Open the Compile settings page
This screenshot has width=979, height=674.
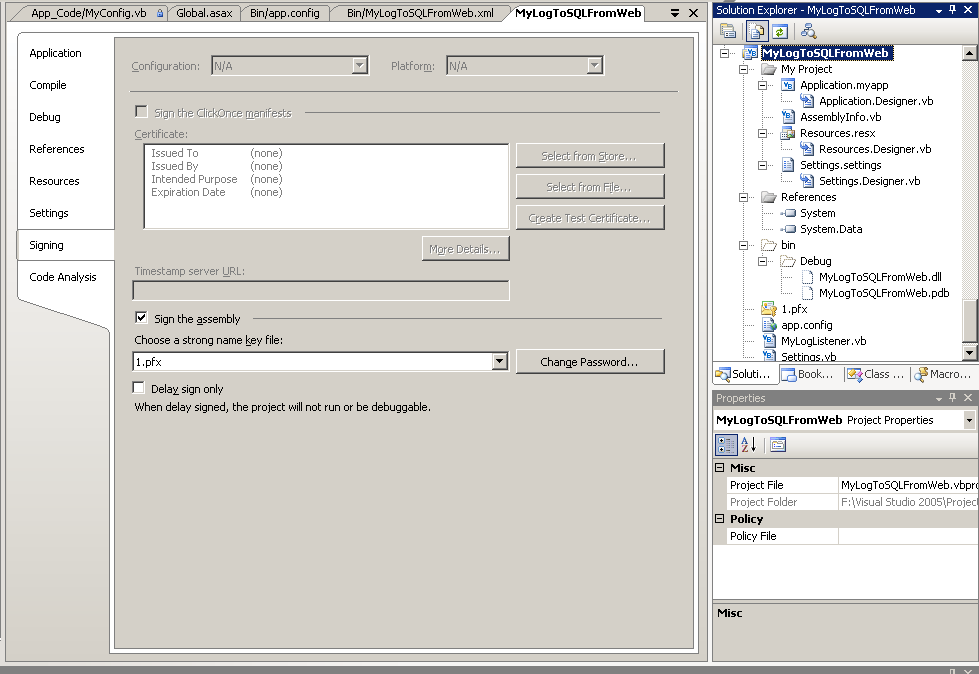click(47, 85)
